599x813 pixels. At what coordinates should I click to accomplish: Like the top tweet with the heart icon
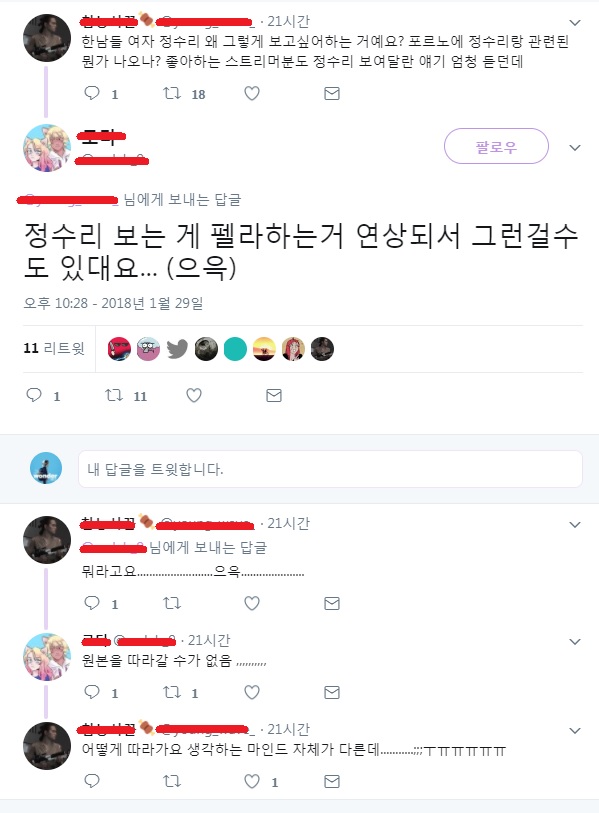tap(252, 93)
